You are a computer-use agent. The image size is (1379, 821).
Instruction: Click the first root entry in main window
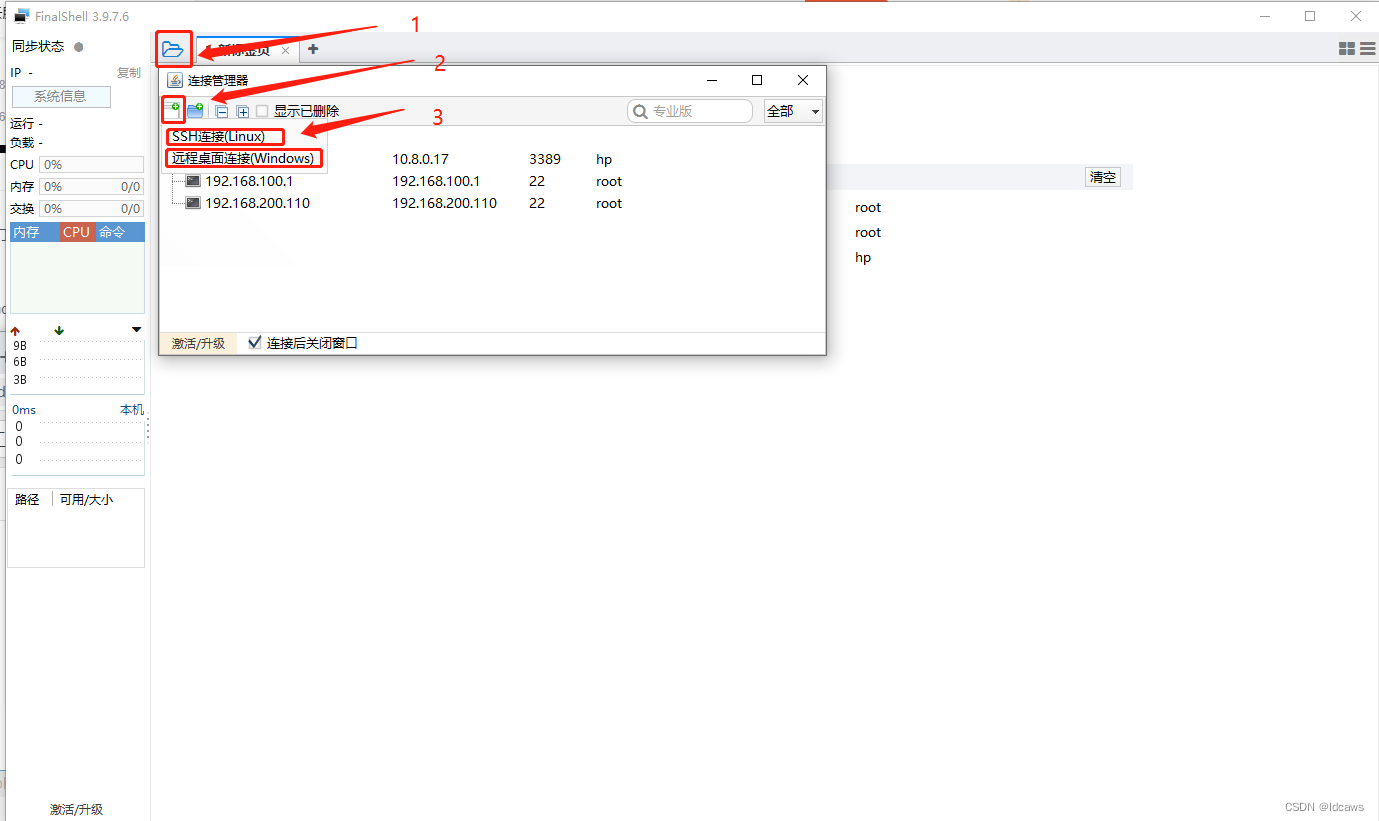click(x=868, y=207)
